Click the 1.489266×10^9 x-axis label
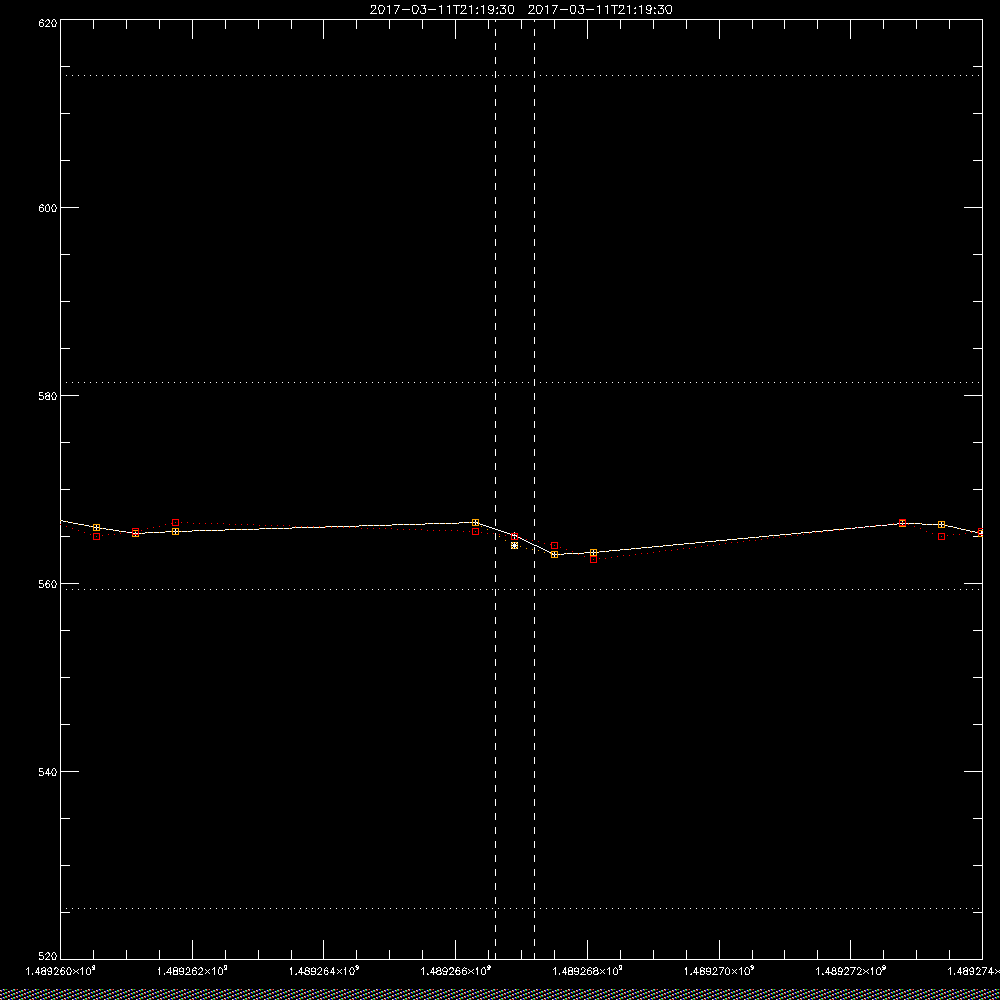1000x1000 pixels. (456, 971)
